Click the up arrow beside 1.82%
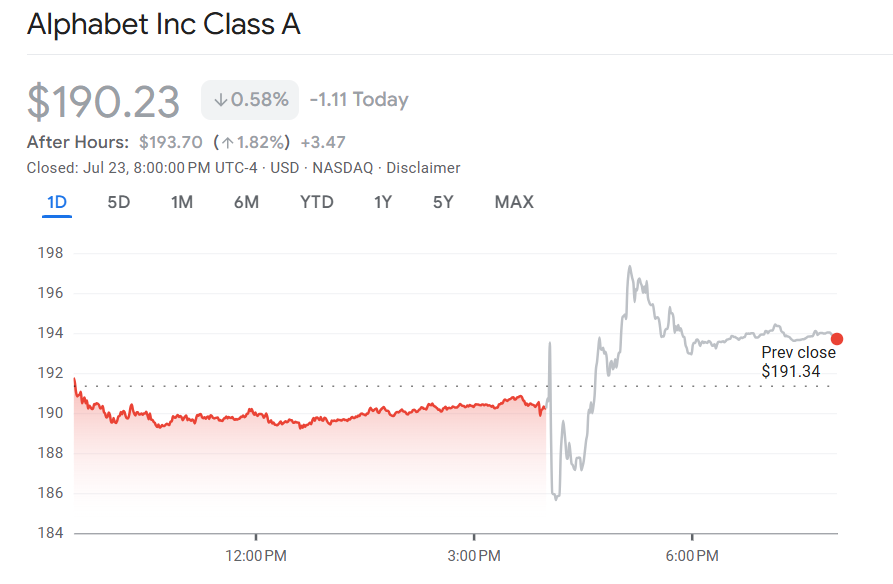Screen dimensions: 893x584 click(227, 142)
